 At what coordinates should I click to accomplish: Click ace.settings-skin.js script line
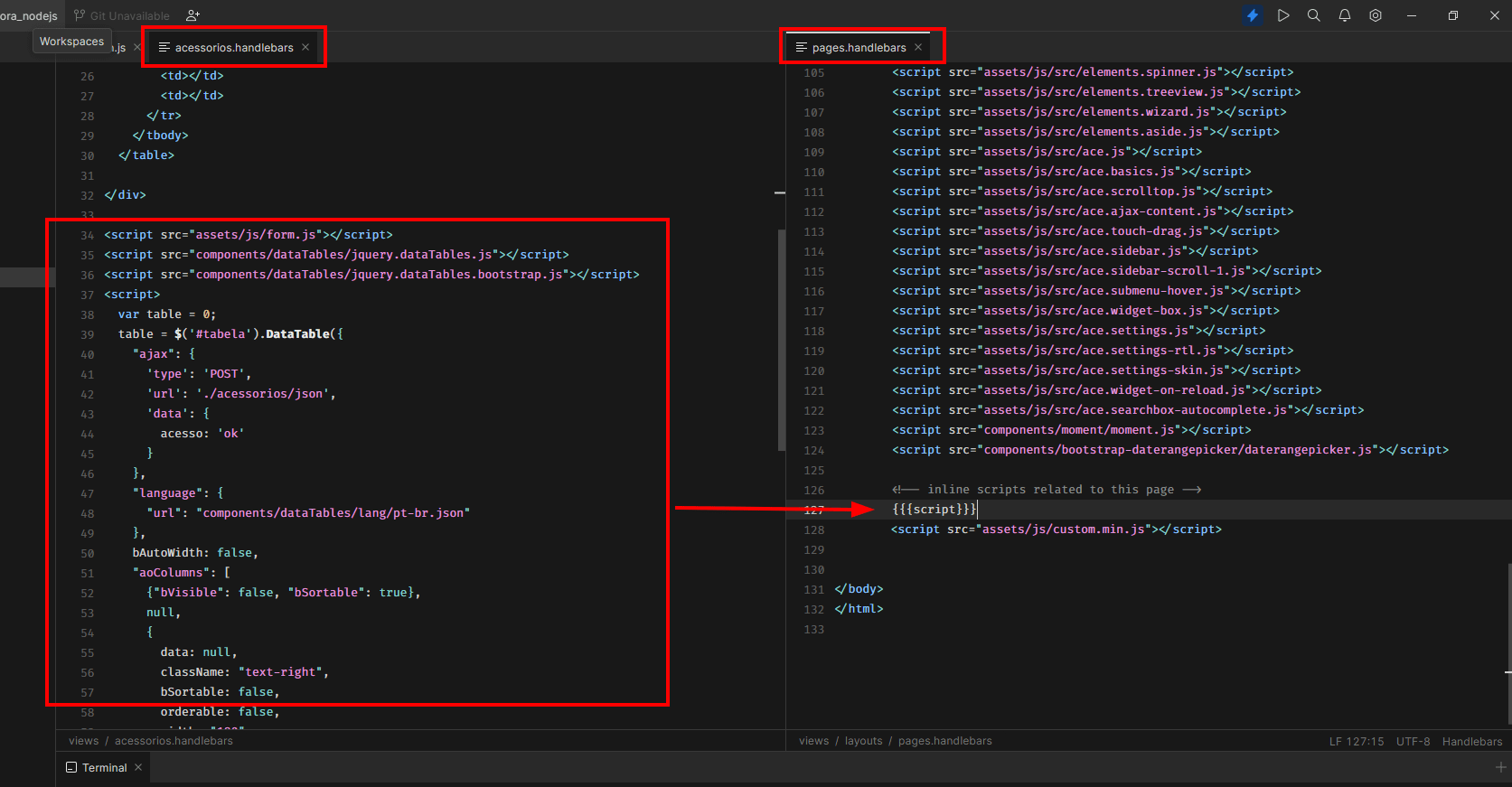click(x=1096, y=370)
